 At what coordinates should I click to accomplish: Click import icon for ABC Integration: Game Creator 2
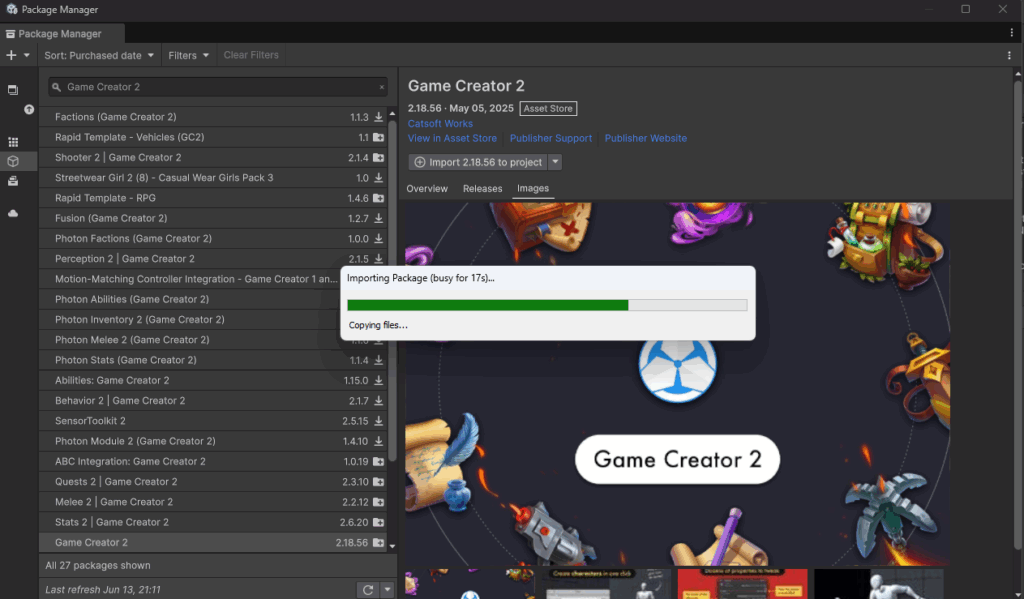tap(378, 461)
